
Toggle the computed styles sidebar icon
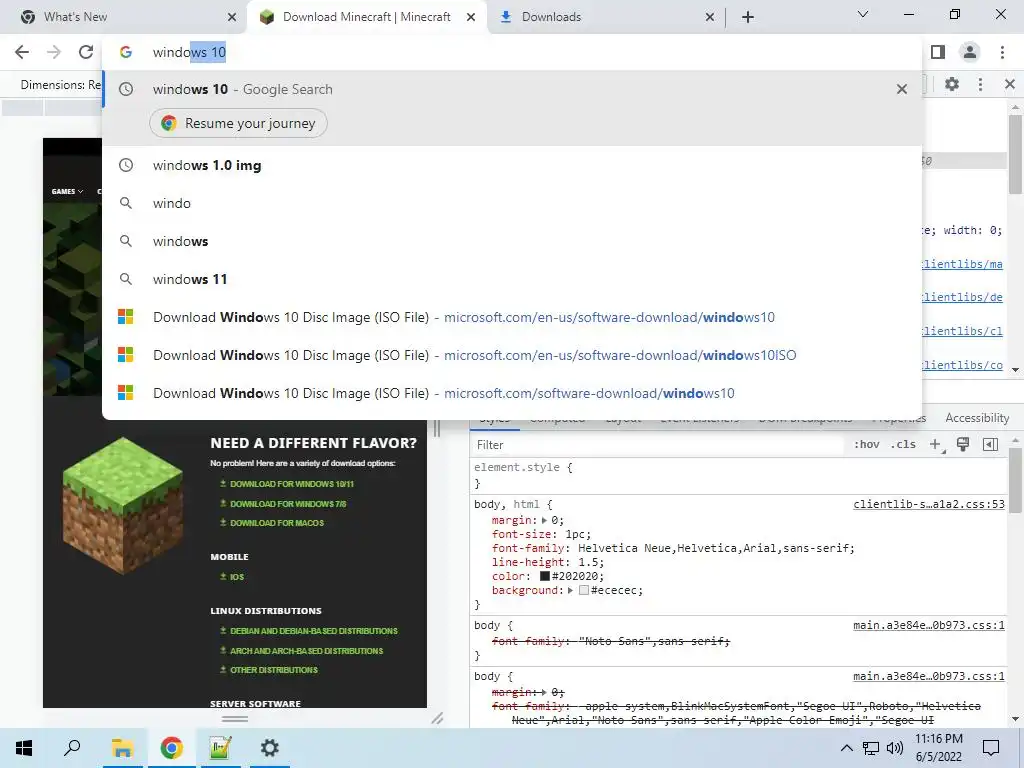coord(990,445)
